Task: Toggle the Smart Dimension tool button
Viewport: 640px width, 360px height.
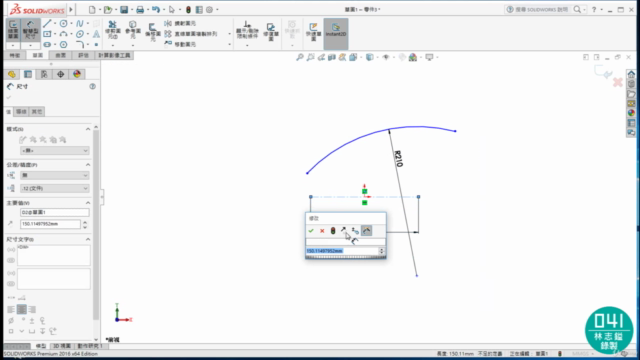Action: click(x=30, y=30)
